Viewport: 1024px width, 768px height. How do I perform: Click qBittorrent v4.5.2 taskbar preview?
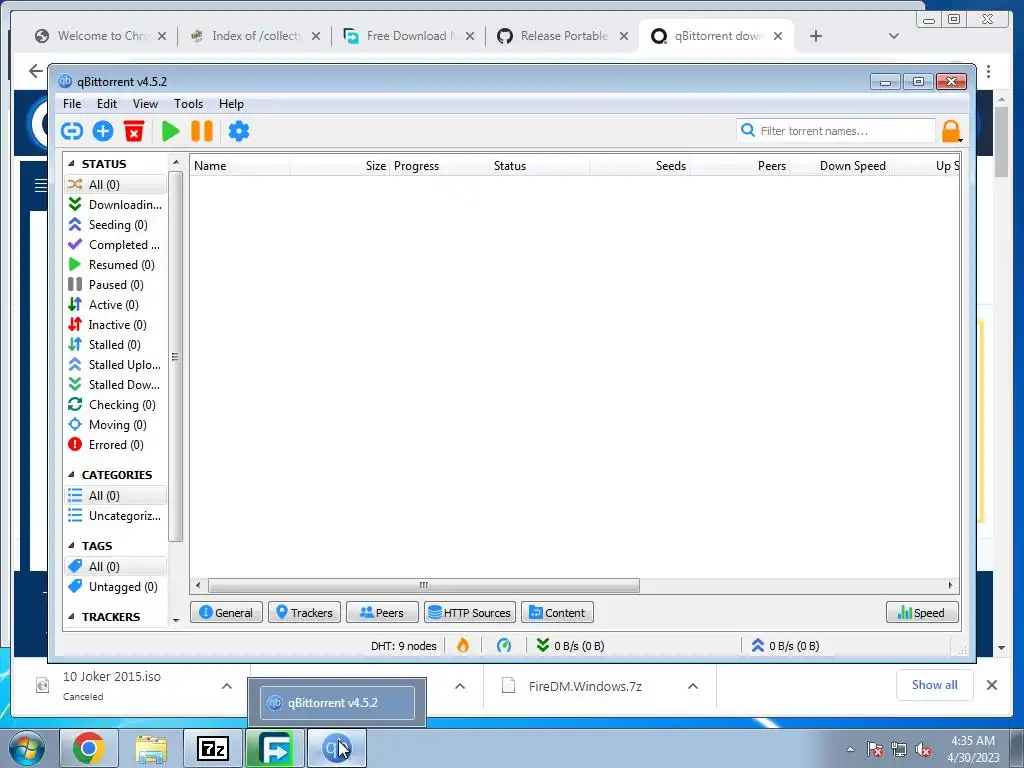[337, 703]
